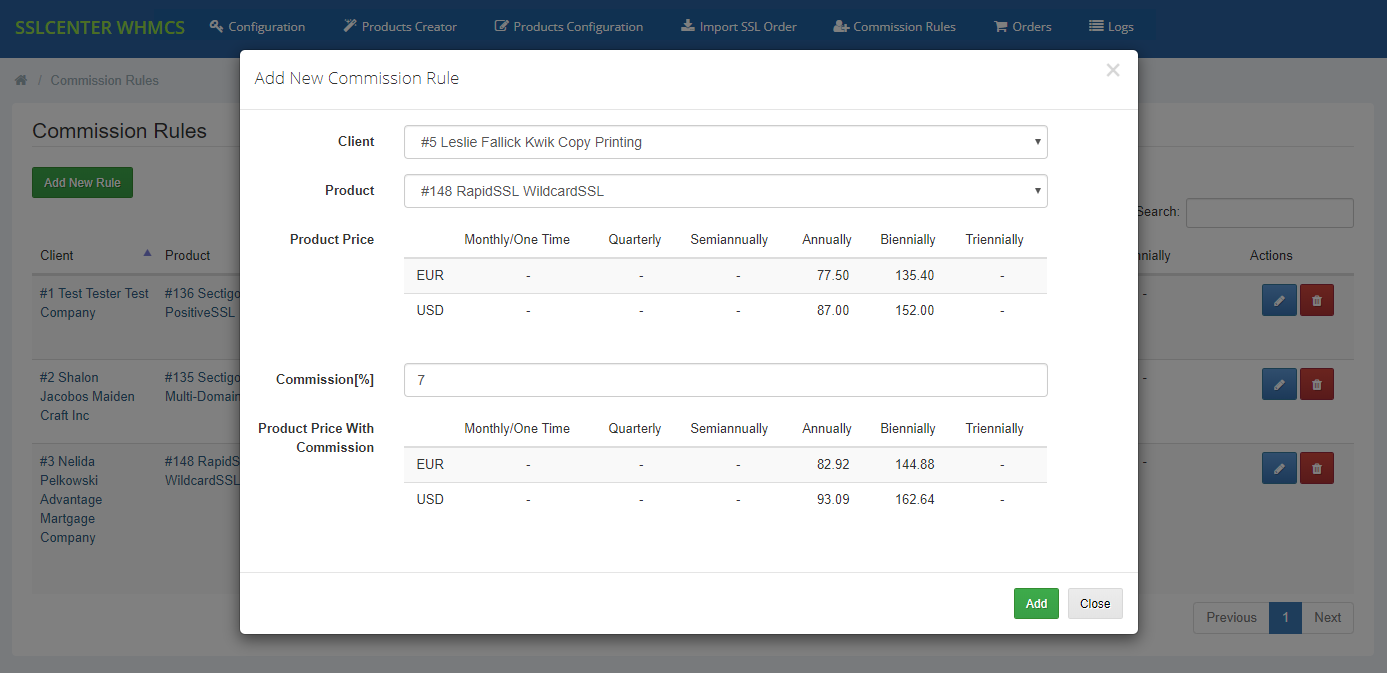
Task: Open the Orders page
Action: click(1022, 27)
